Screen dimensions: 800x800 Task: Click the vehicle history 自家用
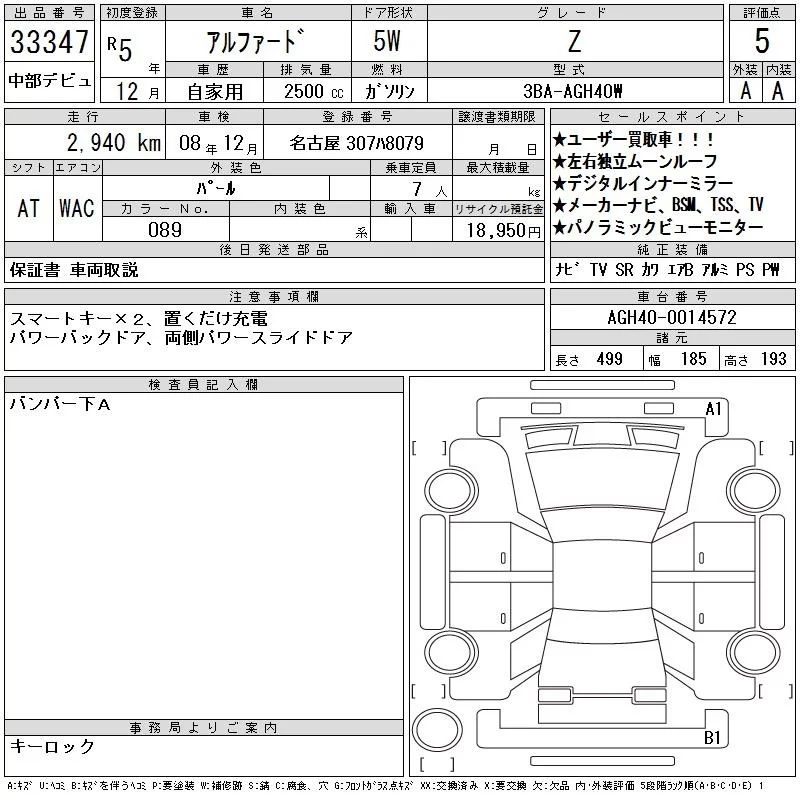(x=214, y=92)
